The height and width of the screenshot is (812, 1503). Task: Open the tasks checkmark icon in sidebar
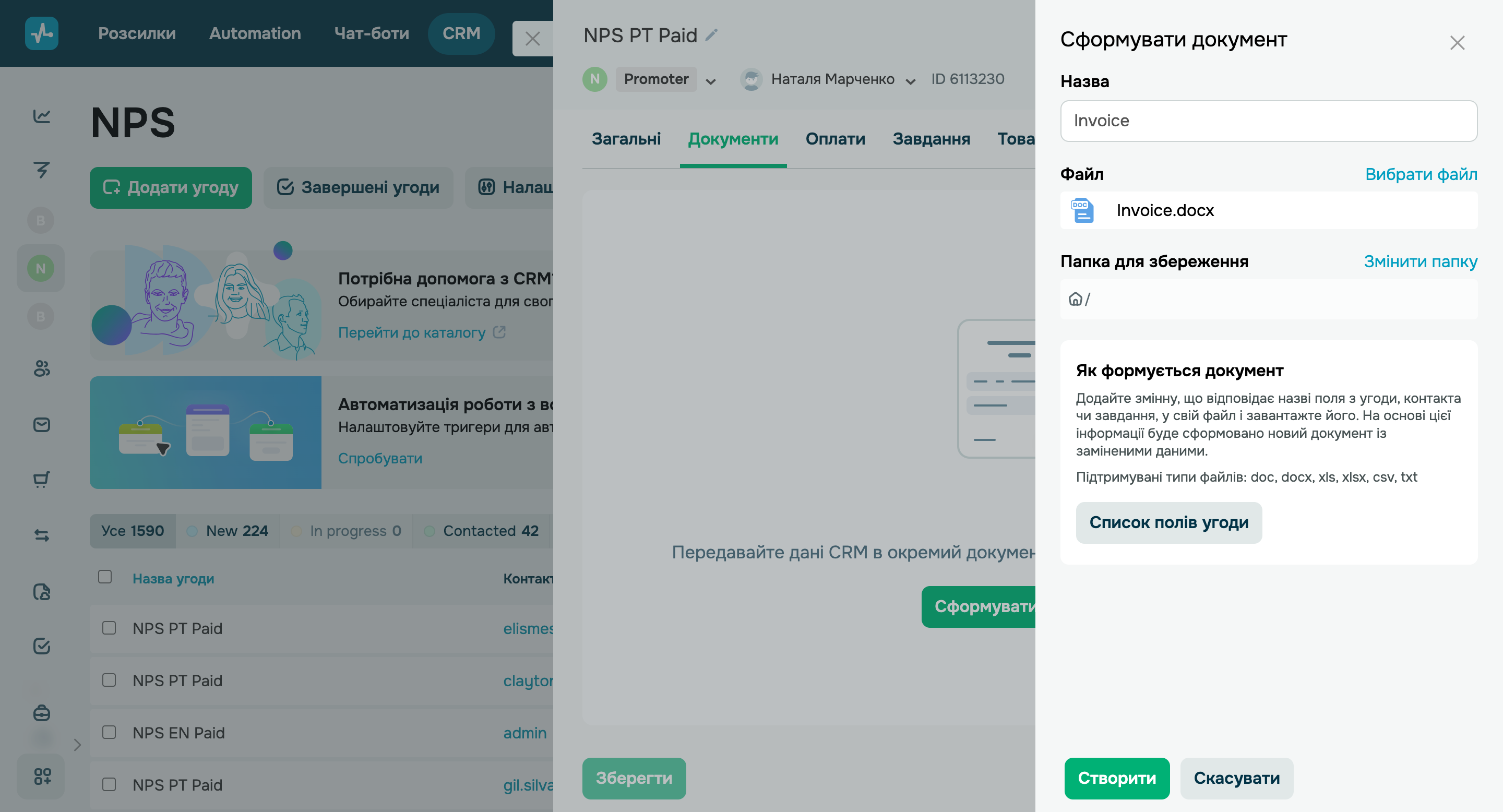click(x=40, y=647)
